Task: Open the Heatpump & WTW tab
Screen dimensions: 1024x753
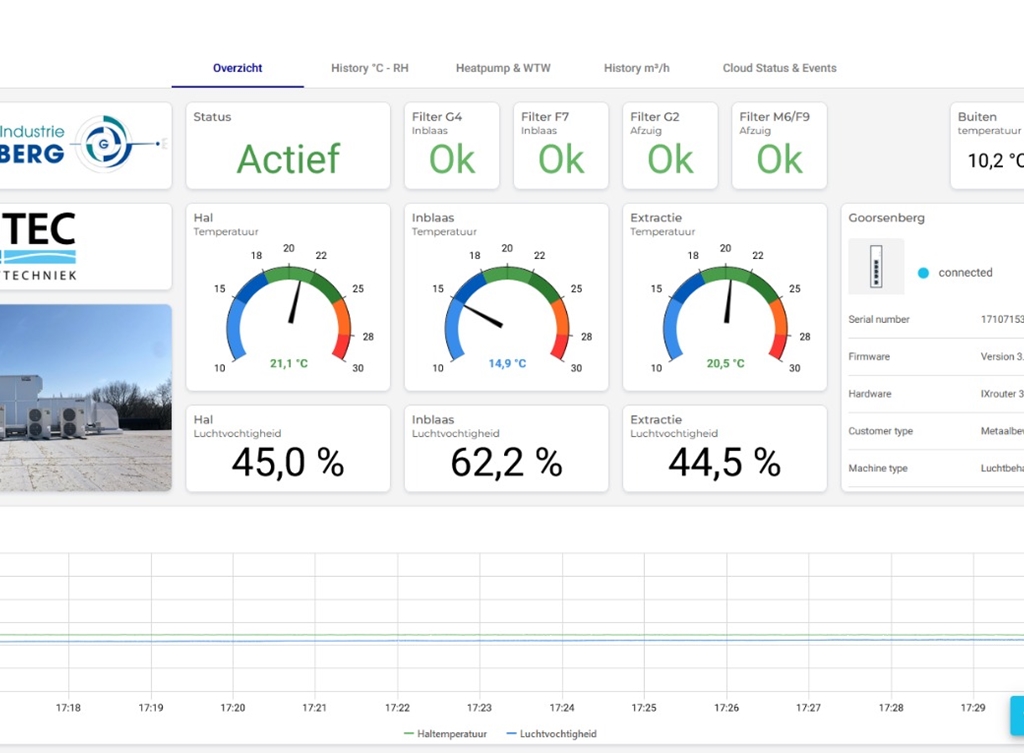Action: [x=503, y=68]
